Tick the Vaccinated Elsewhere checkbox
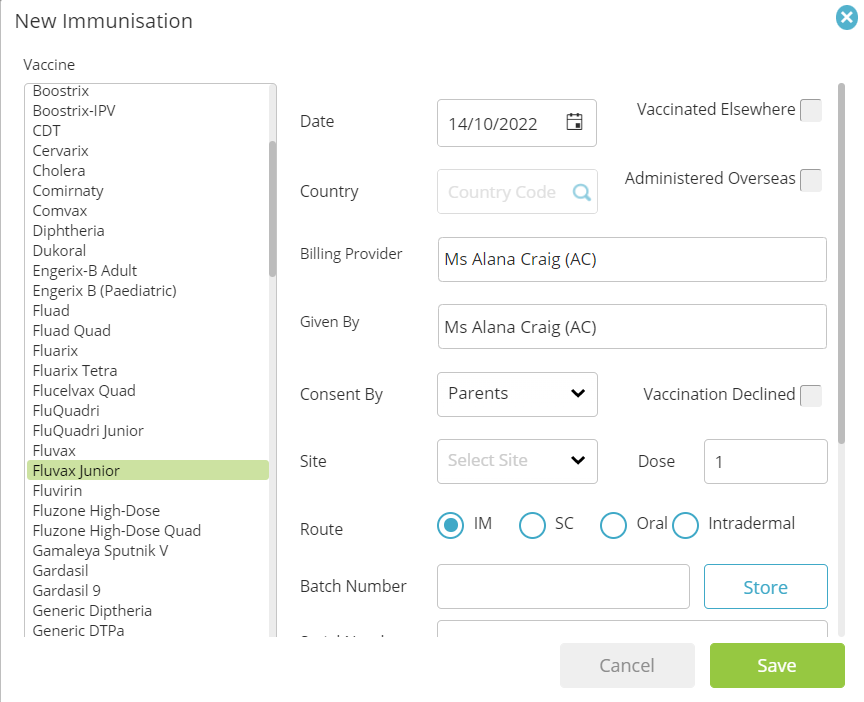 pos(811,110)
